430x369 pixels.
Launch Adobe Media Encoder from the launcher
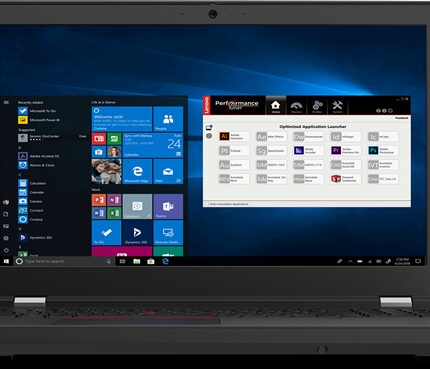[308, 151]
